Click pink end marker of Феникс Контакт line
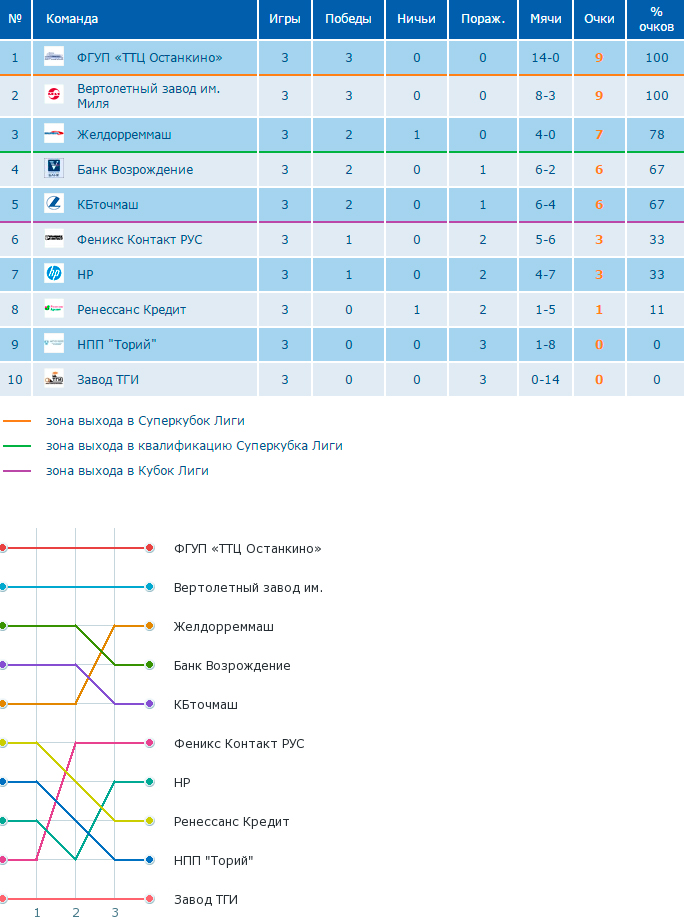 click(x=150, y=743)
